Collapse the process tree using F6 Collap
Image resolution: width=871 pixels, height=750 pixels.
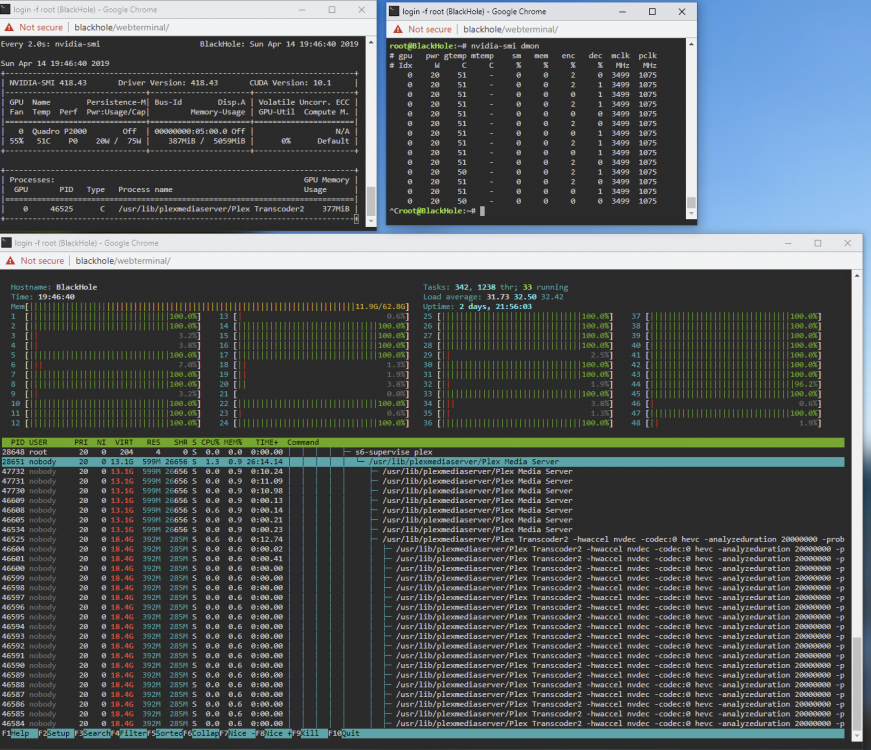201,733
